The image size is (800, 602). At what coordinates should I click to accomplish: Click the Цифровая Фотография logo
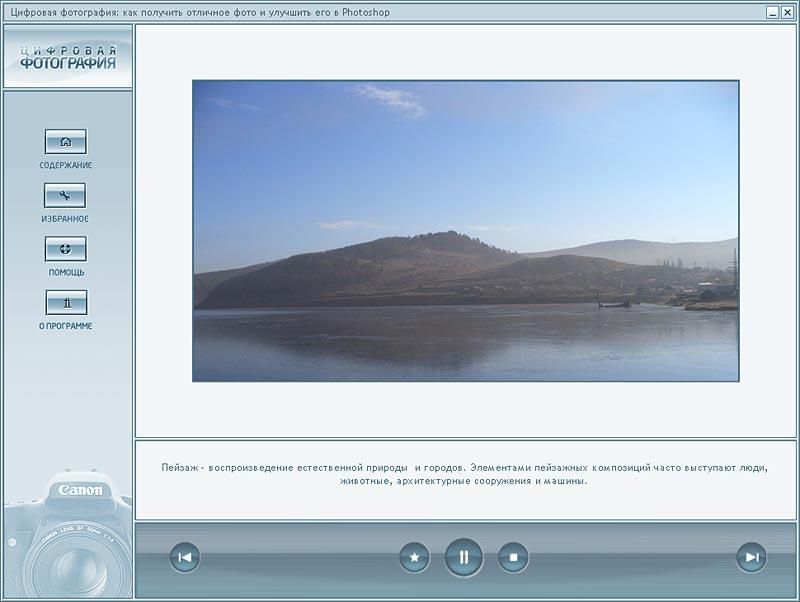coord(67,57)
